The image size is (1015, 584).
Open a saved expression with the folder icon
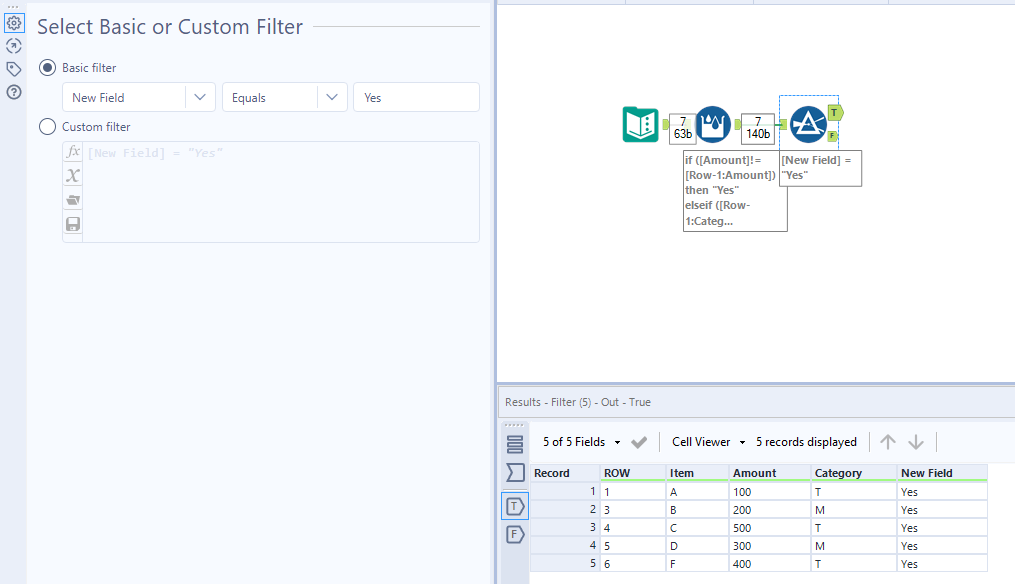click(x=71, y=199)
